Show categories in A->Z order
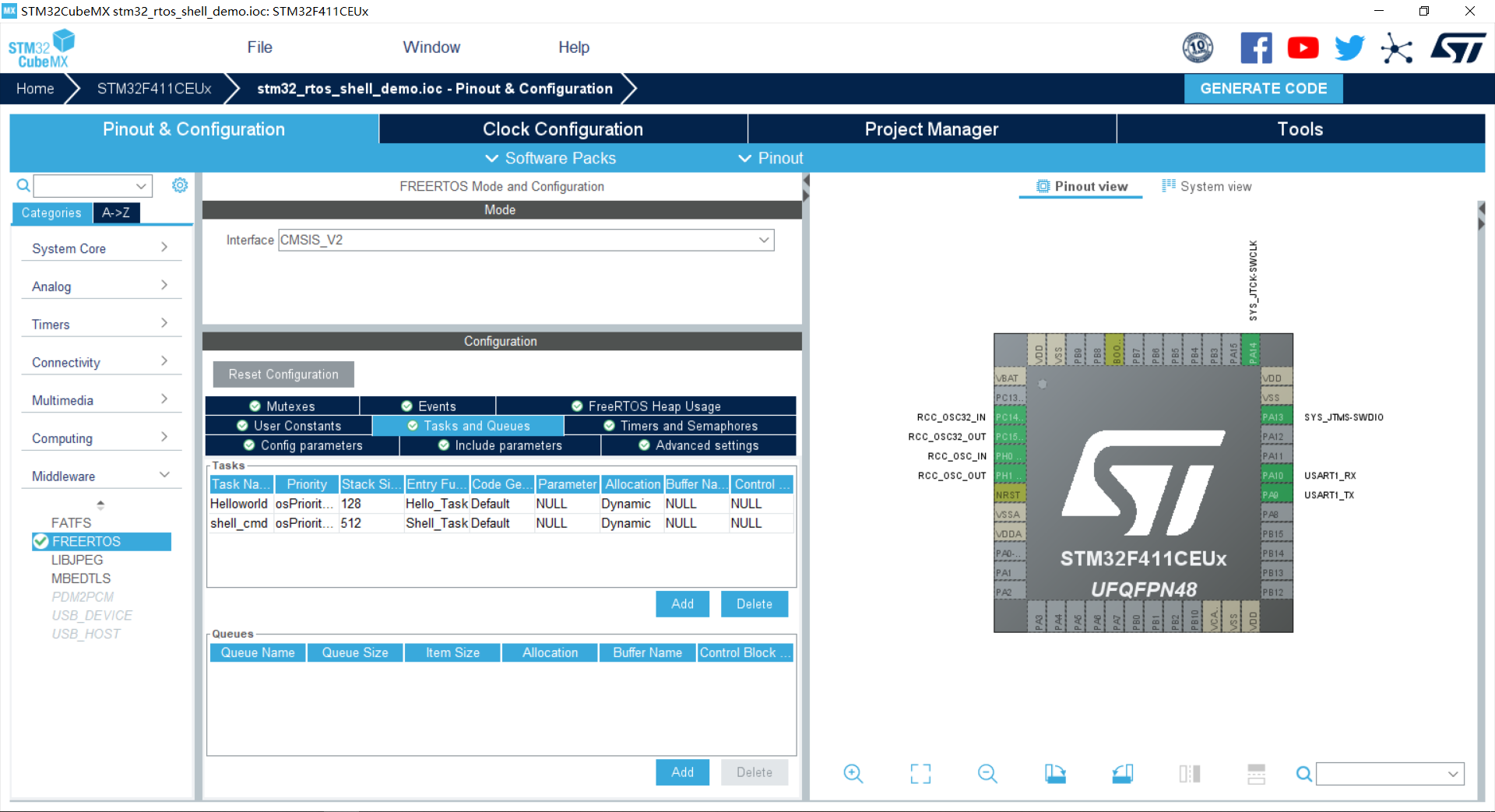1495x812 pixels. [116, 213]
